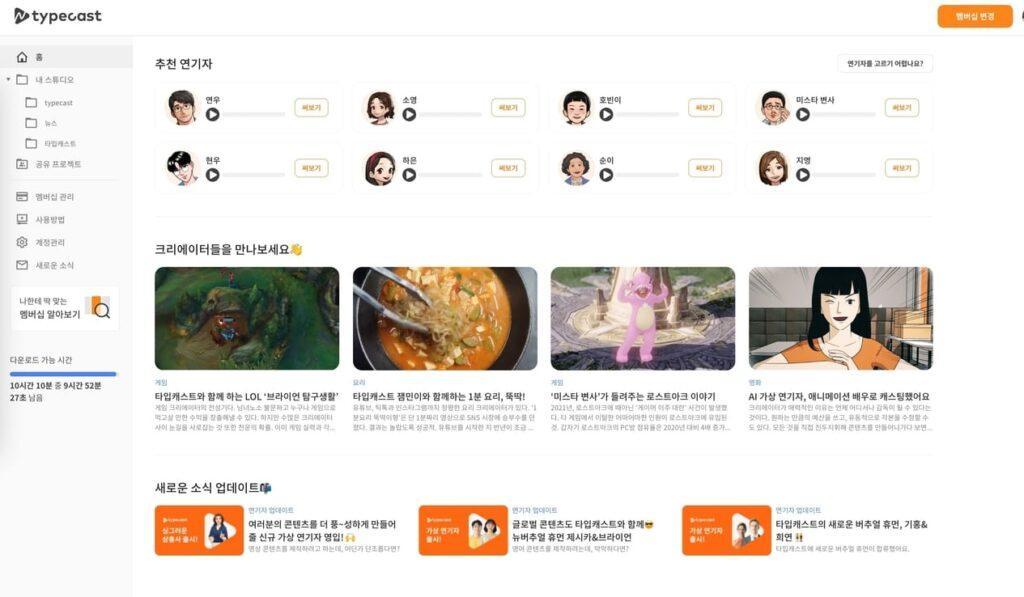Collapse the 내 스튜디오 folder tree arrow
Image resolution: width=1024 pixels, height=597 pixels.
(x=8, y=80)
